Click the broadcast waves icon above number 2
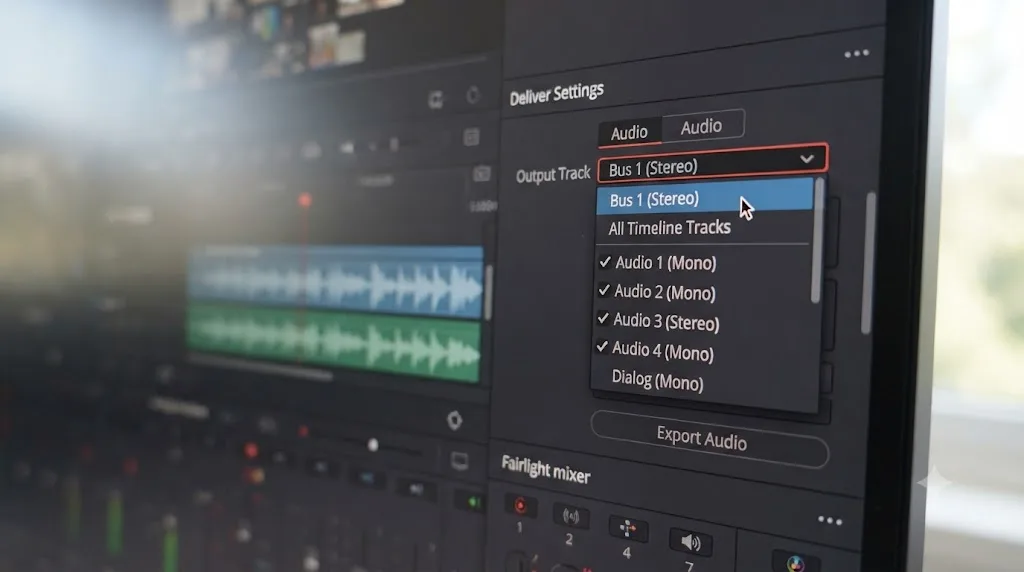This screenshot has height=572, width=1024. coord(570,516)
